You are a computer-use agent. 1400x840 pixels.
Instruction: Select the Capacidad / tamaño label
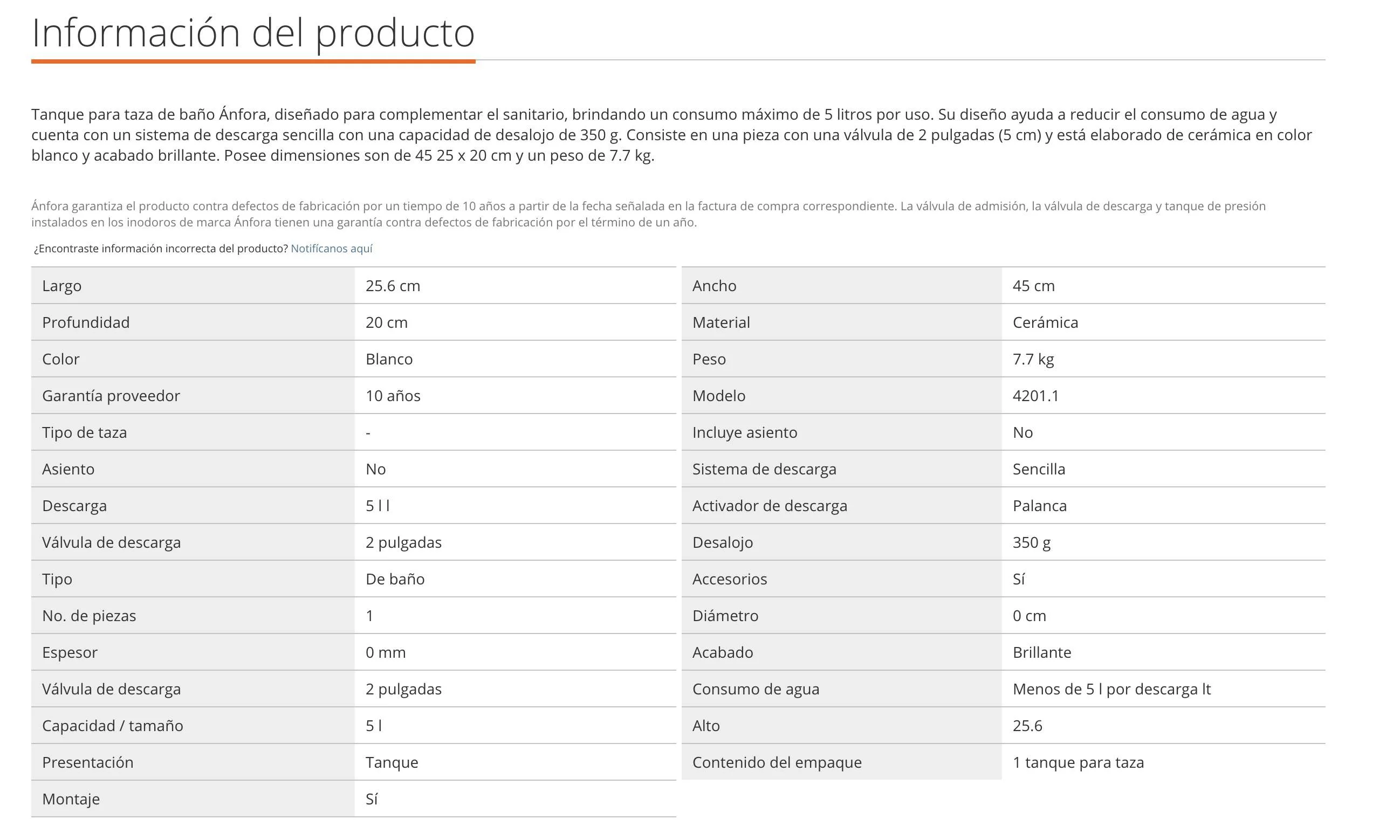[x=113, y=726]
